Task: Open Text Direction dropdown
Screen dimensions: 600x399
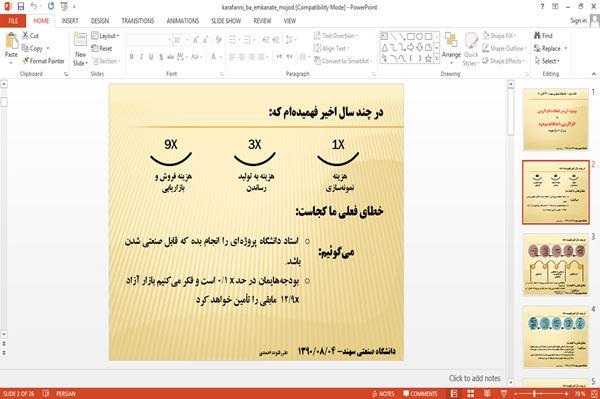Action: click(x=336, y=36)
